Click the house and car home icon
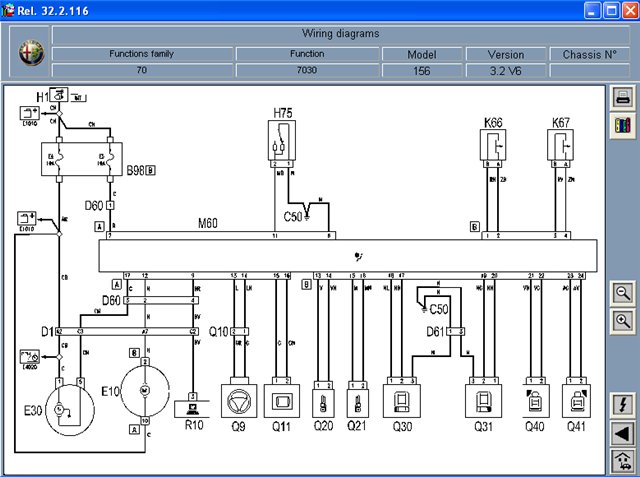Image resolution: width=640 pixels, height=477 pixels. (x=622, y=461)
